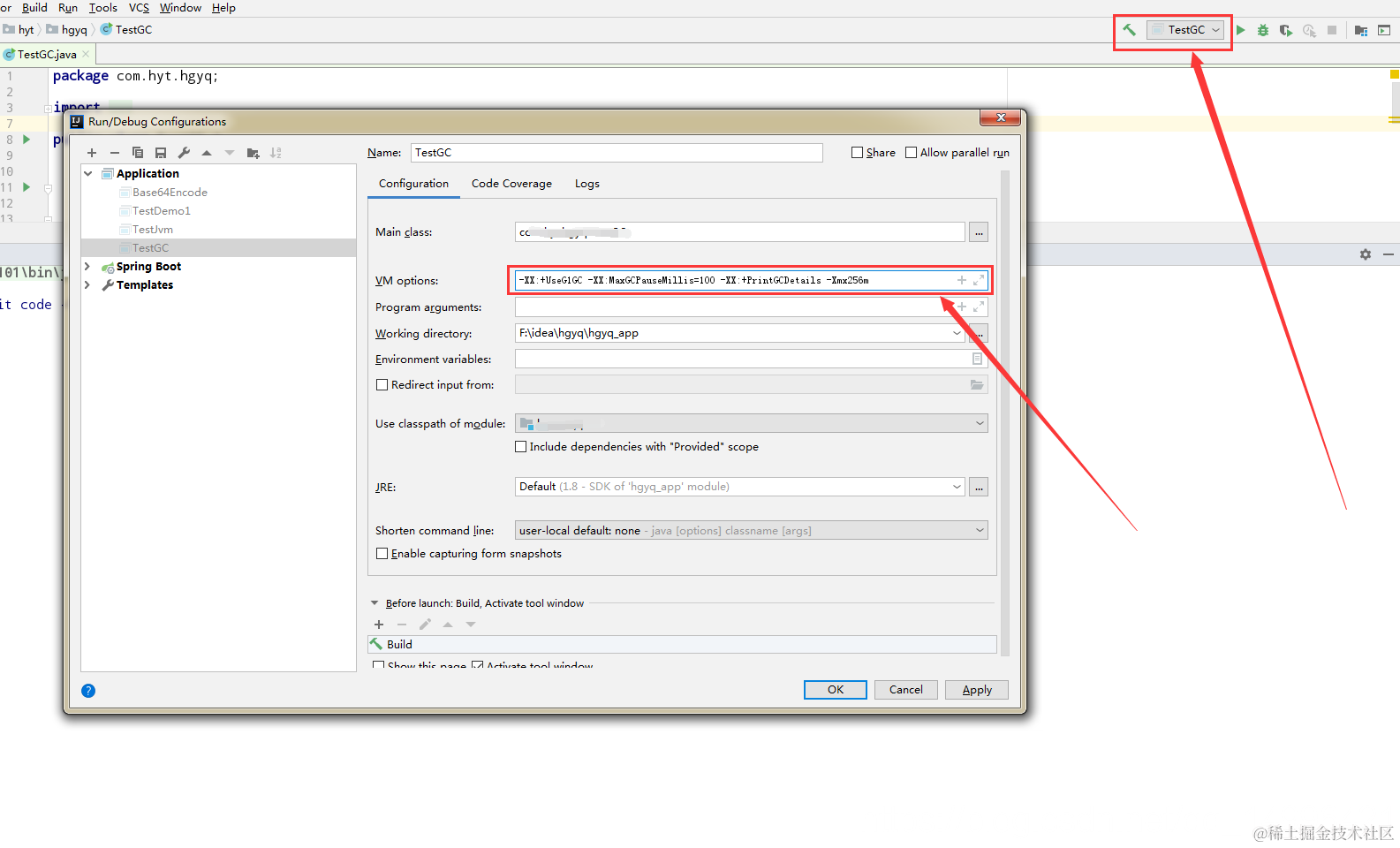Copy the configuration with the duplicate icon
This screenshot has height=848, width=1400.
click(138, 153)
